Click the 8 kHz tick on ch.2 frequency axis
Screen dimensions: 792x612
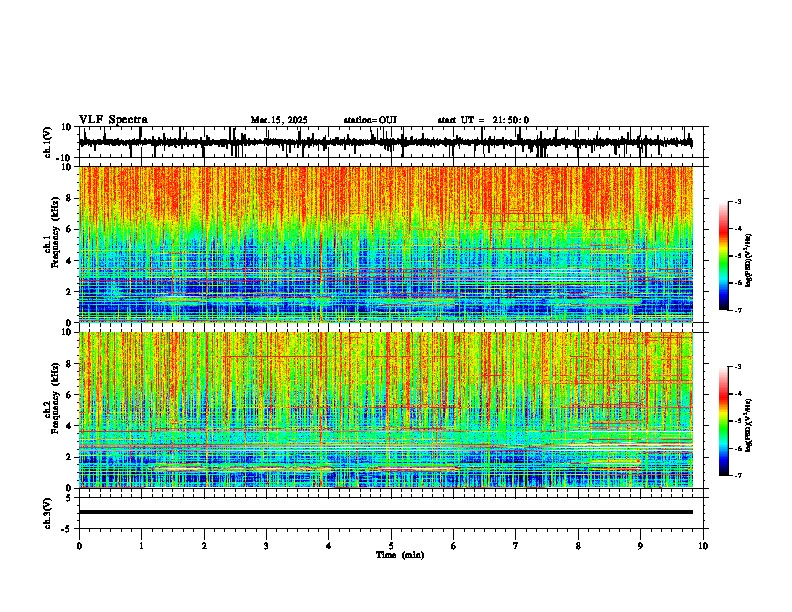[x=70, y=363]
